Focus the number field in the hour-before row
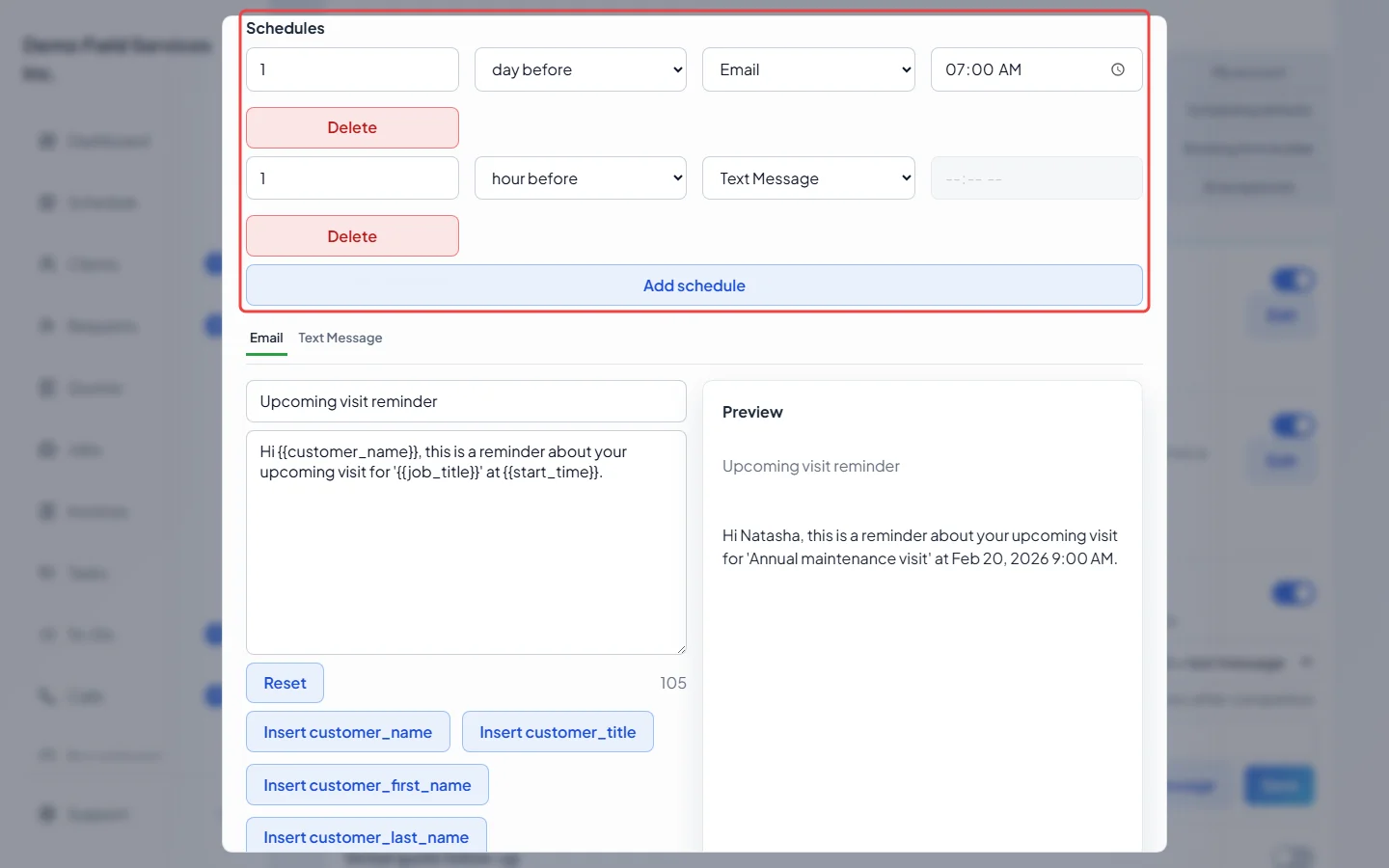1389x868 pixels. (352, 178)
